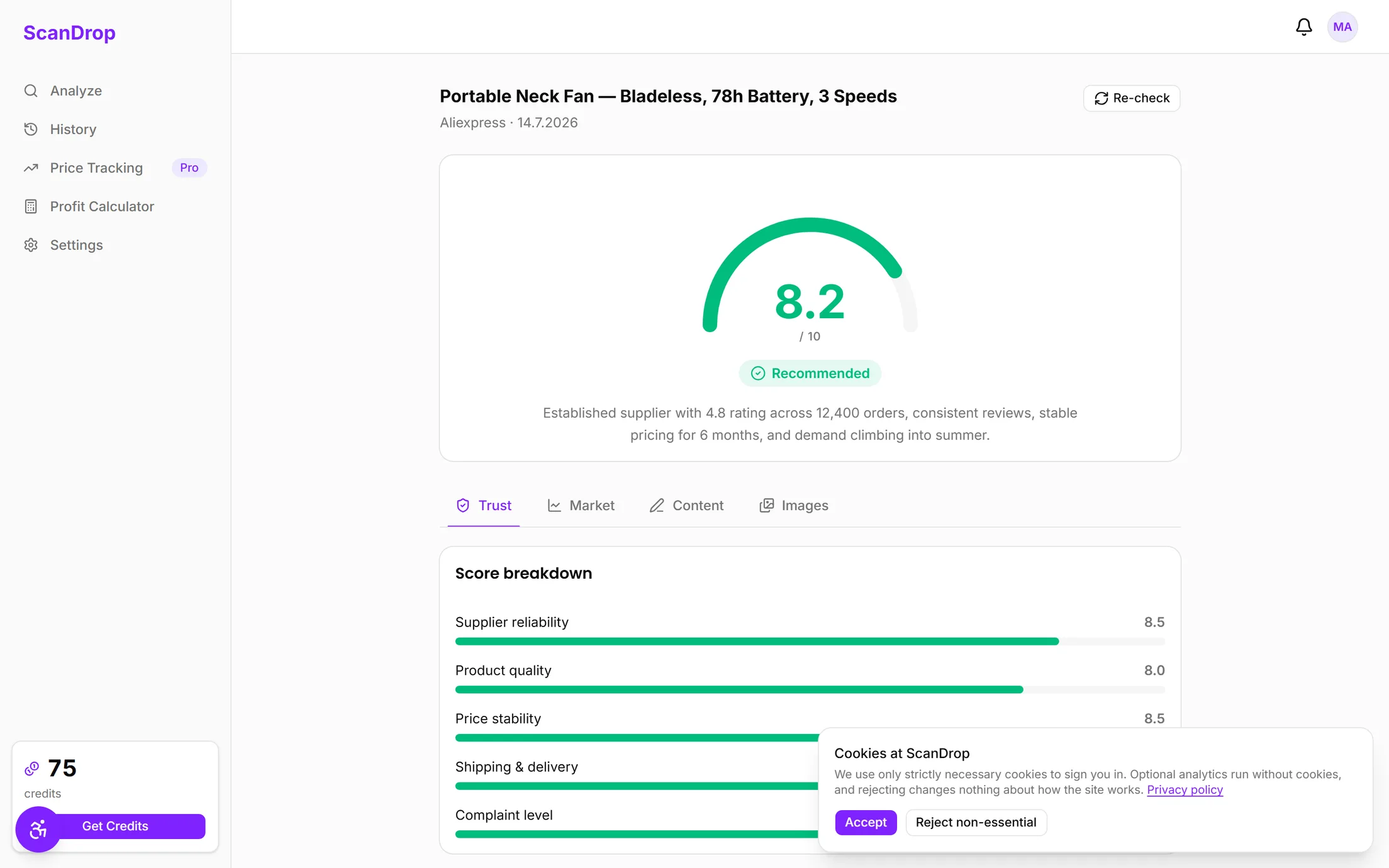The image size is (1389, 868).
Task: Click the Settings gear icon
Action: tap(31, 245)
